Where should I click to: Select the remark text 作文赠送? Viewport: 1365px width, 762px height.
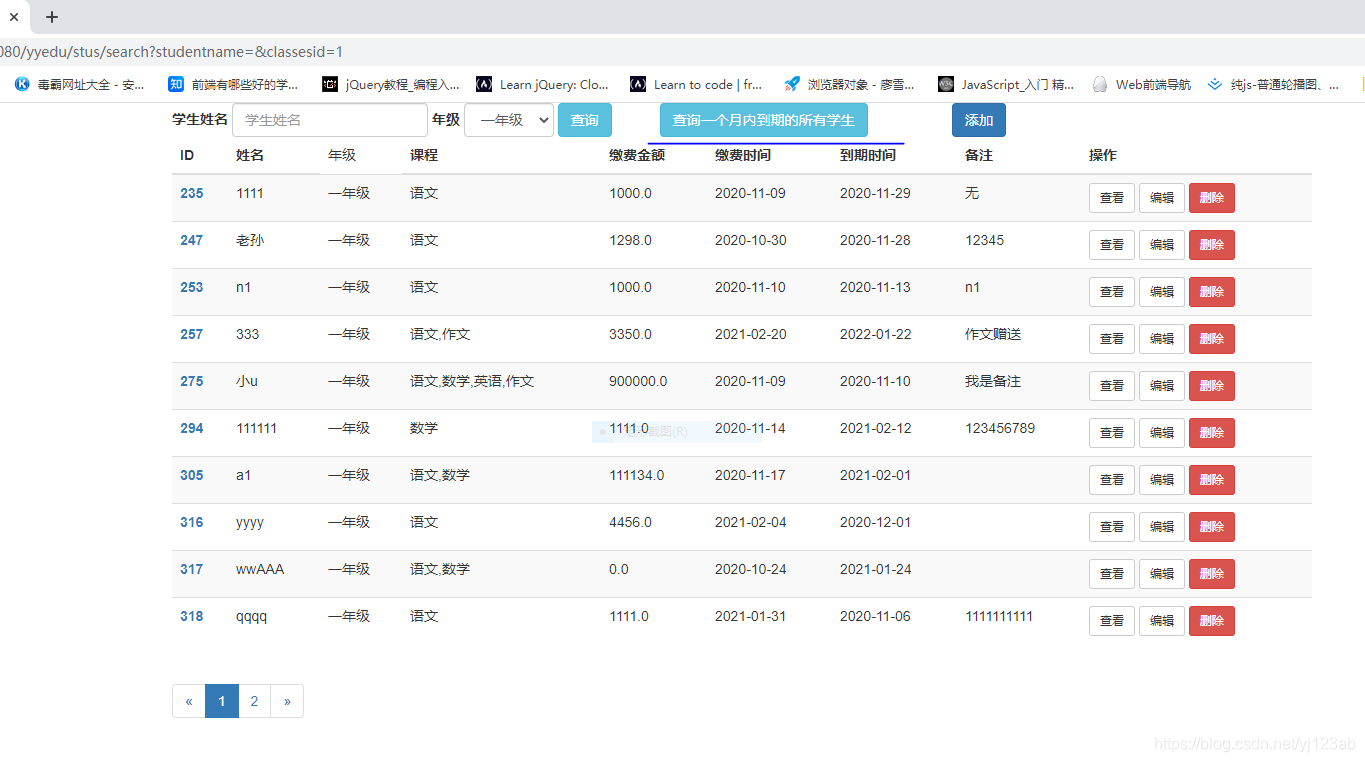point(993,334)
